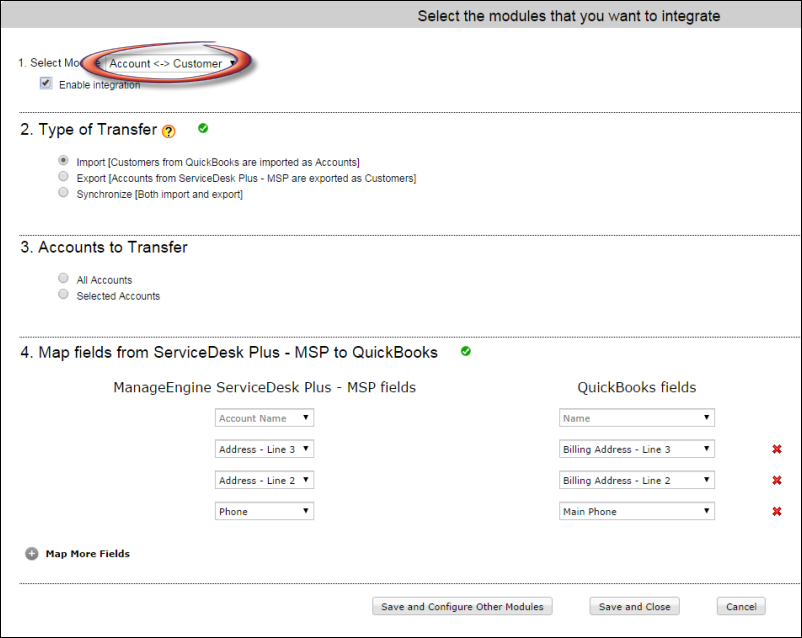Click the Enable integration label

click(99, 85)
